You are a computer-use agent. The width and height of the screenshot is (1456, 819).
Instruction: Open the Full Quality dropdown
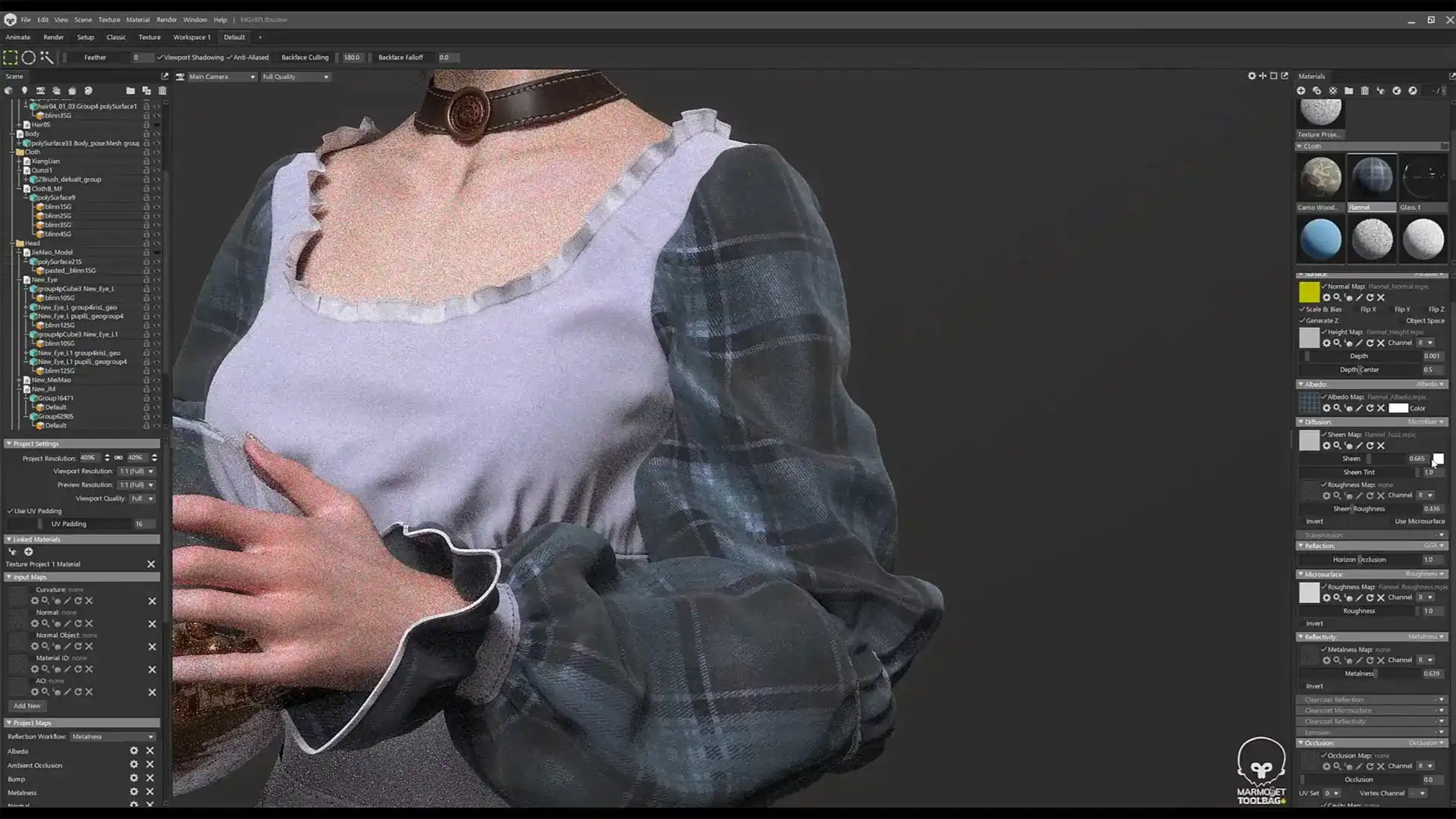294,76
